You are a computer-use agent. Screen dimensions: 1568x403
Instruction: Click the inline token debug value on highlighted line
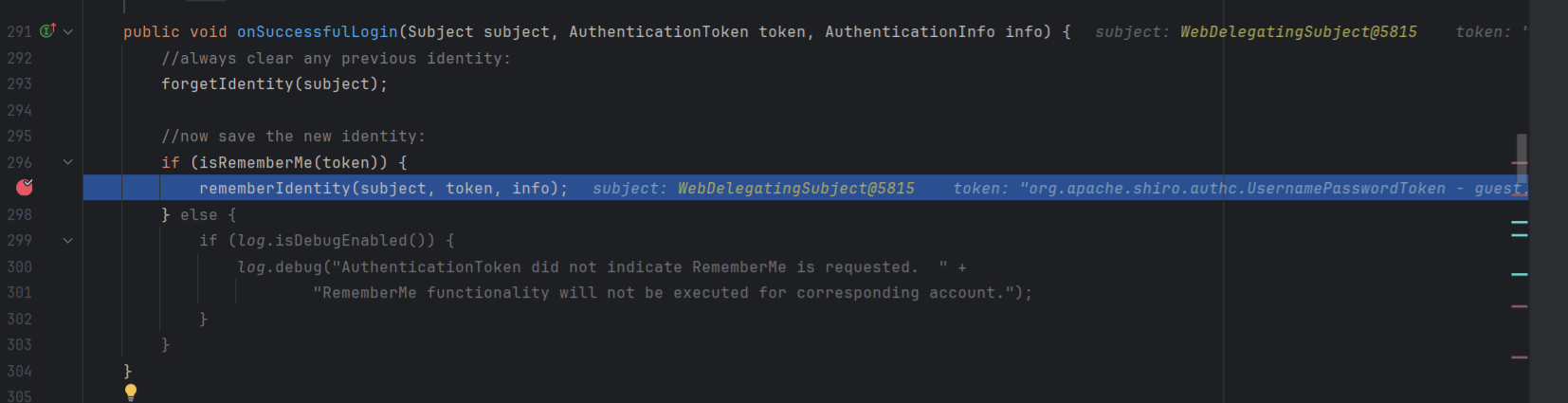pyautogui.click(x=1232, y=189)
